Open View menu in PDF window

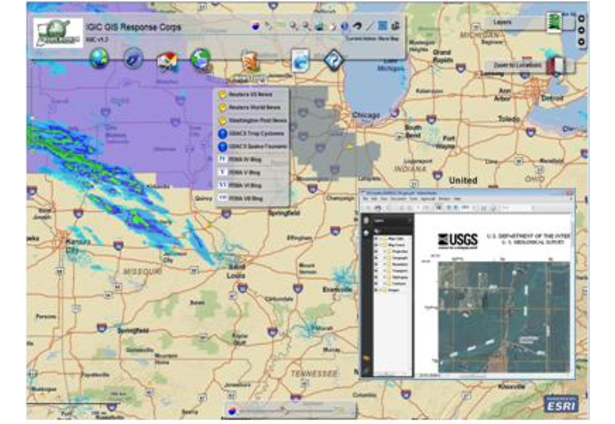(x=385, y=199)
